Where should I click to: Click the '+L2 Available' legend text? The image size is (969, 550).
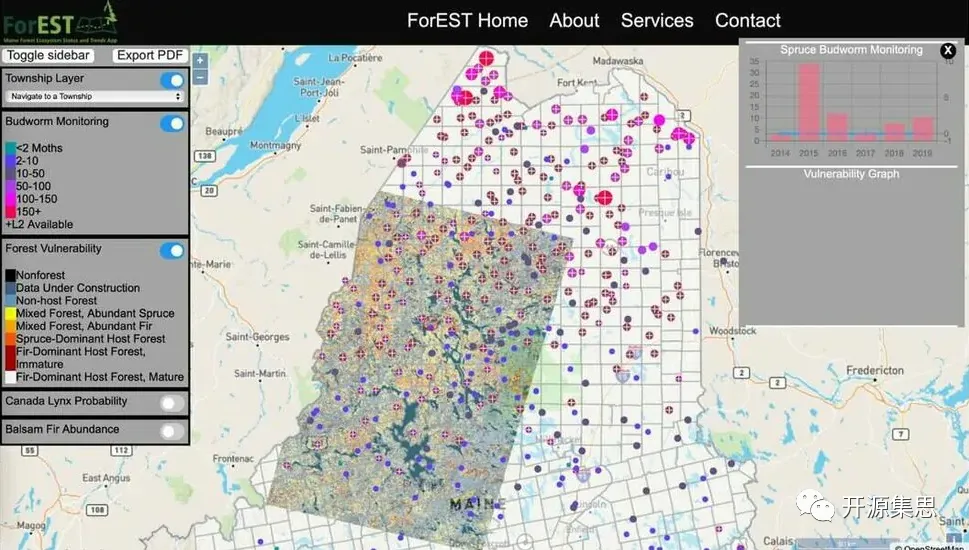(39, 224)
